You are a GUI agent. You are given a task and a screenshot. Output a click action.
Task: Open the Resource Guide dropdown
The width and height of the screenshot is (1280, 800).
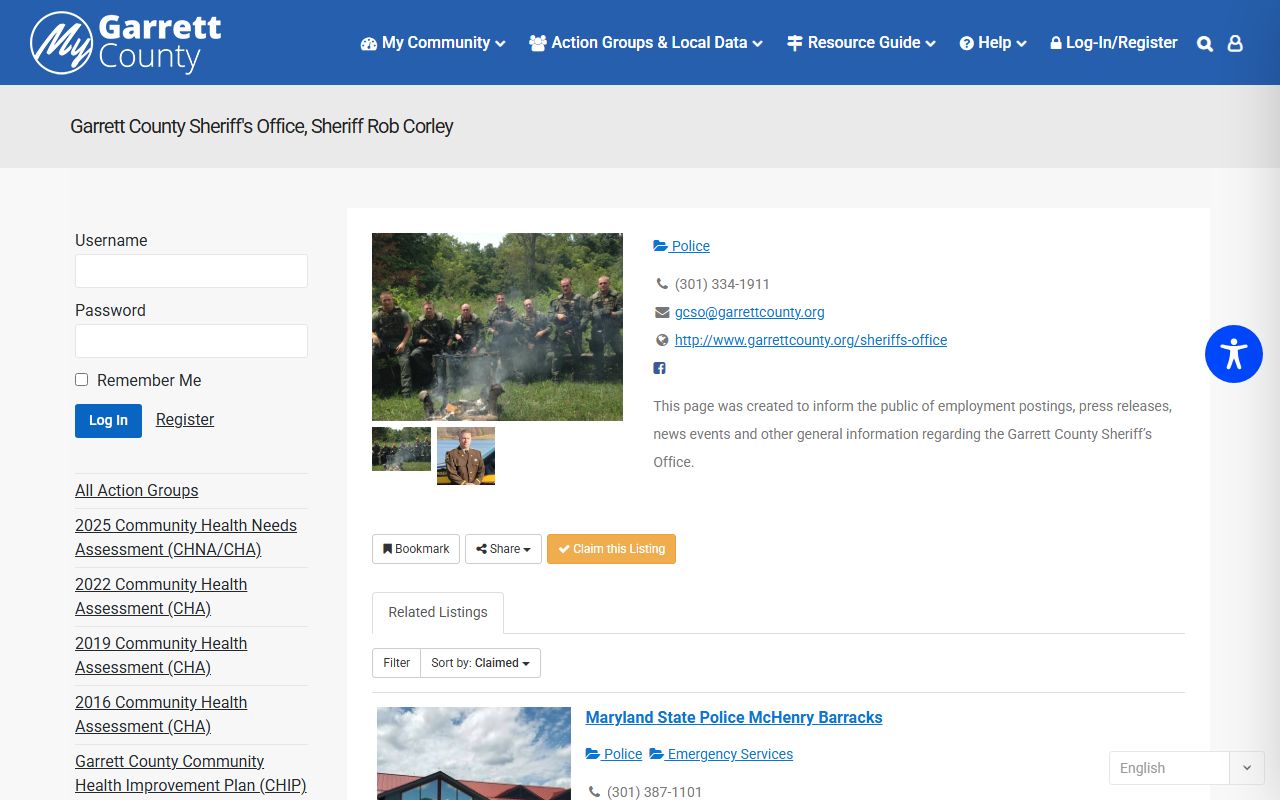coord(861,43)
